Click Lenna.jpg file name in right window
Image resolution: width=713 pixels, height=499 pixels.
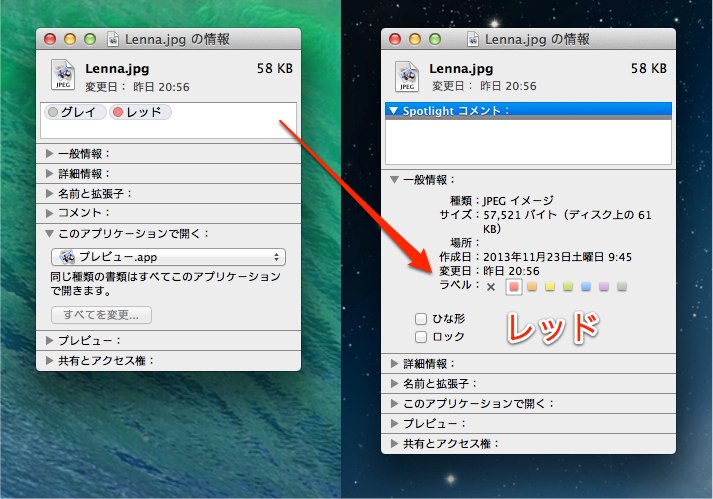[x=461, y=69]
